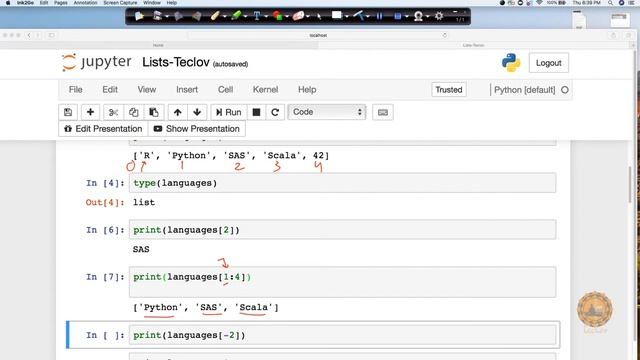Click the Python logo icon beside Logout
The image size is (640, 360).
tap(511, 63)
